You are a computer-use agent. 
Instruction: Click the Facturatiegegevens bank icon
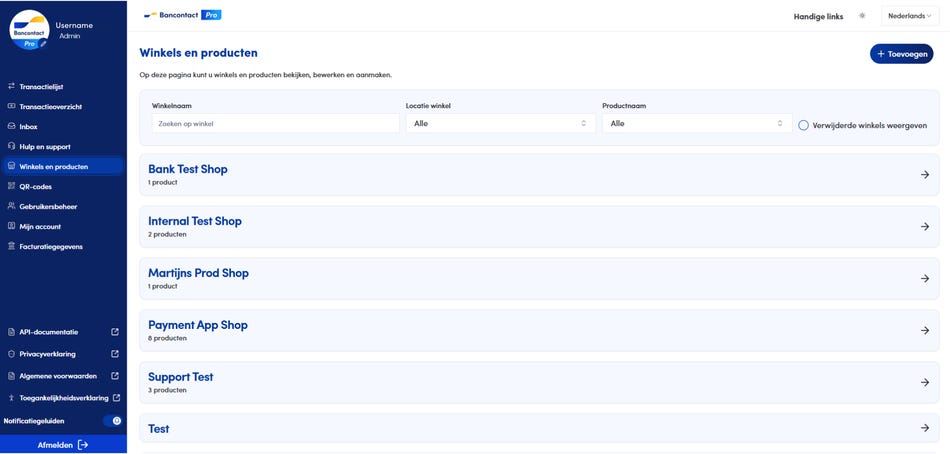pyautogui.click(x=11, y=247)
